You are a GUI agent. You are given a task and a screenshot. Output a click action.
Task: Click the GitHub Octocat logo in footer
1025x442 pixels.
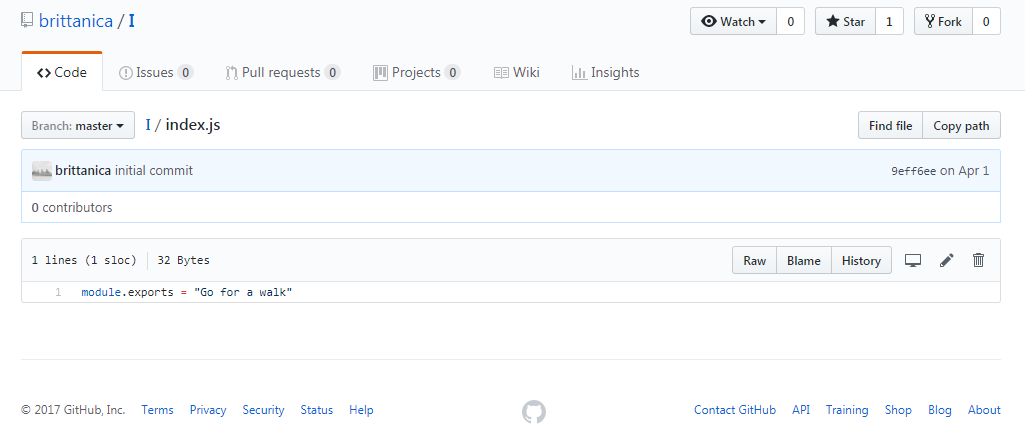[x=533, y=411]
